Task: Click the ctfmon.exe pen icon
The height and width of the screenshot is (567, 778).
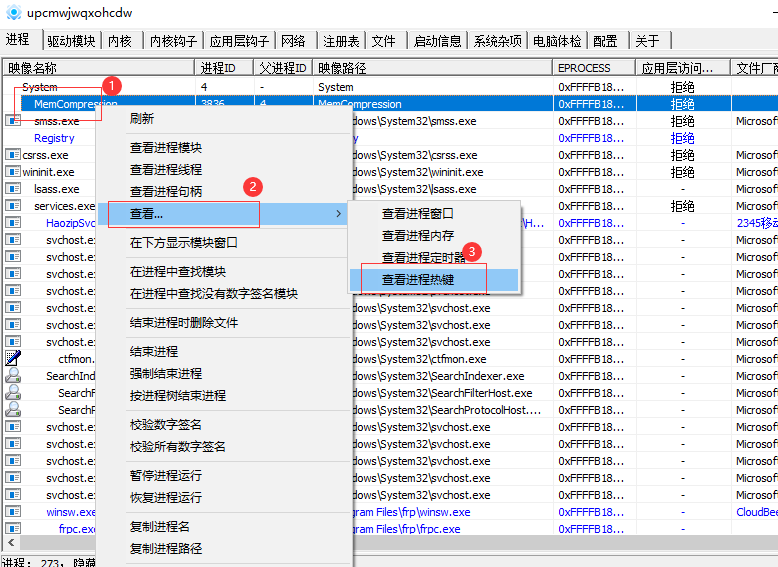Action: pos(13,358)
